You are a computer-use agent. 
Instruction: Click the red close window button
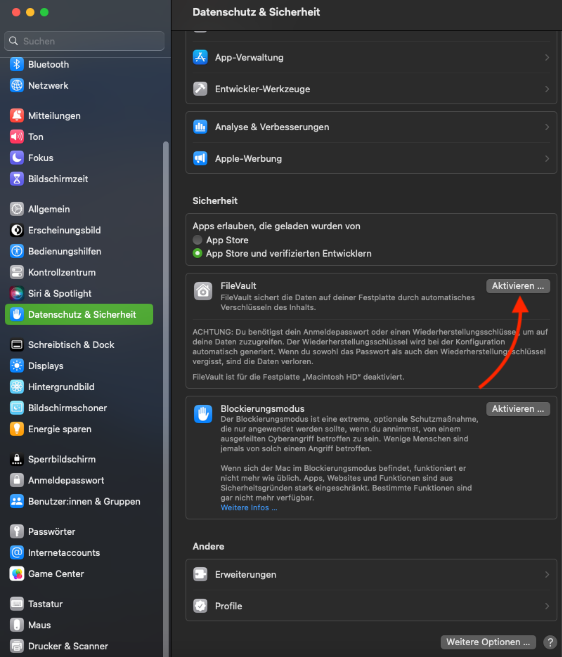coord(16,12)
